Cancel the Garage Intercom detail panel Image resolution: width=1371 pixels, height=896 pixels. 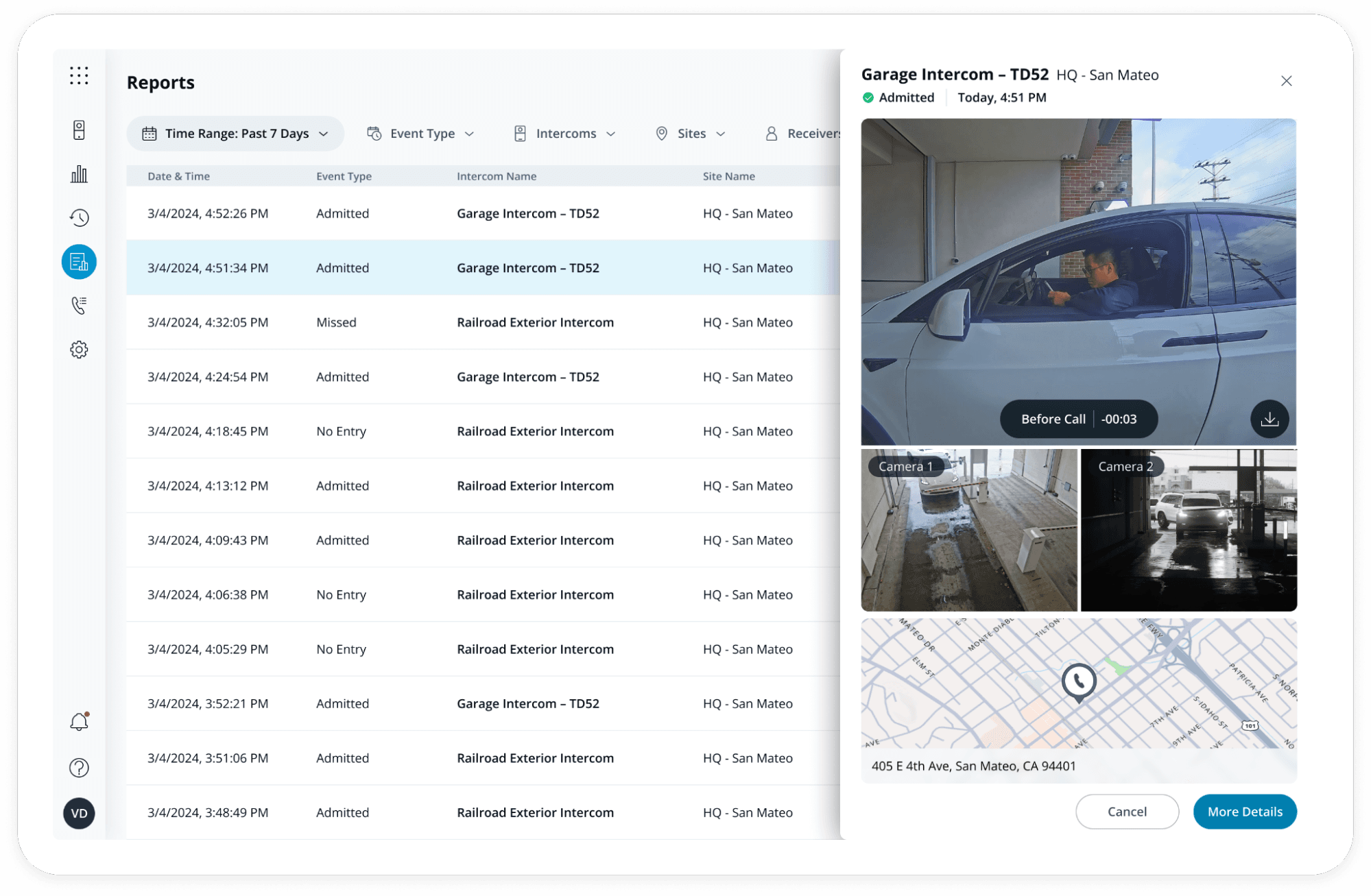pos(1127,811)
